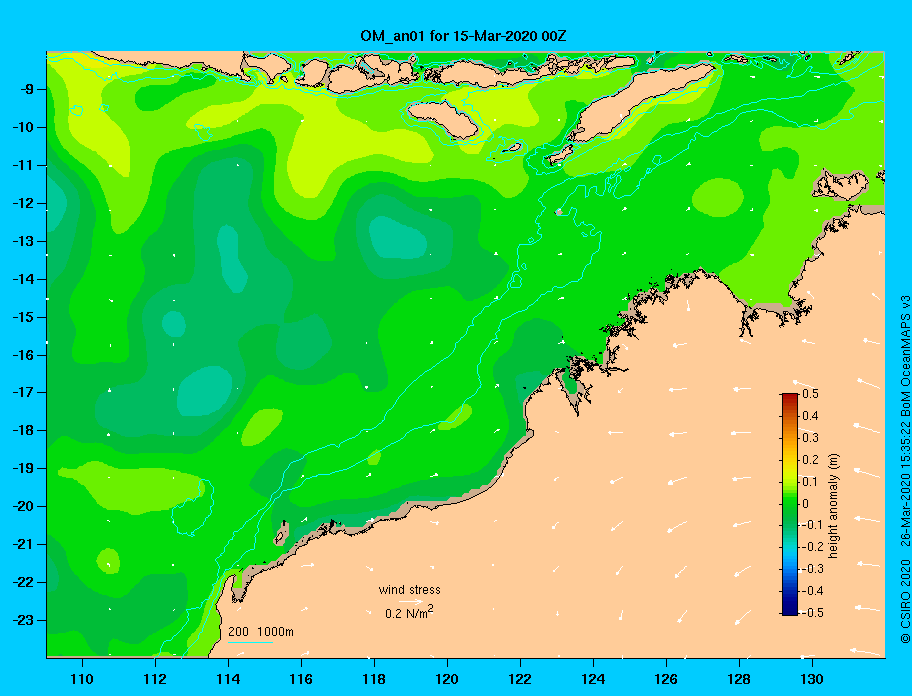The image size is (912, 696).
Task: Click the cyan bathymetry contour legend line
Action: coord(250,643)
